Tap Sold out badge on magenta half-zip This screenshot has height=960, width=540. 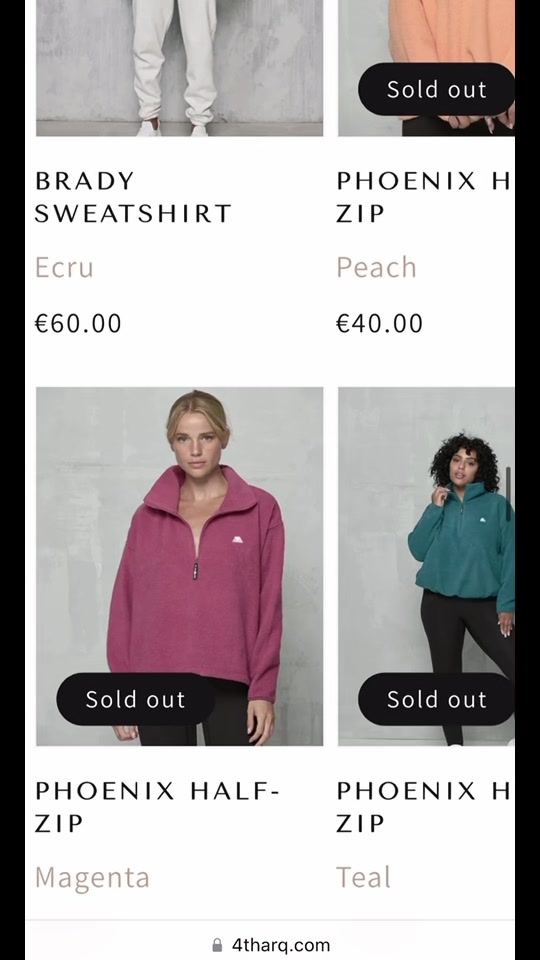point(135,699)
